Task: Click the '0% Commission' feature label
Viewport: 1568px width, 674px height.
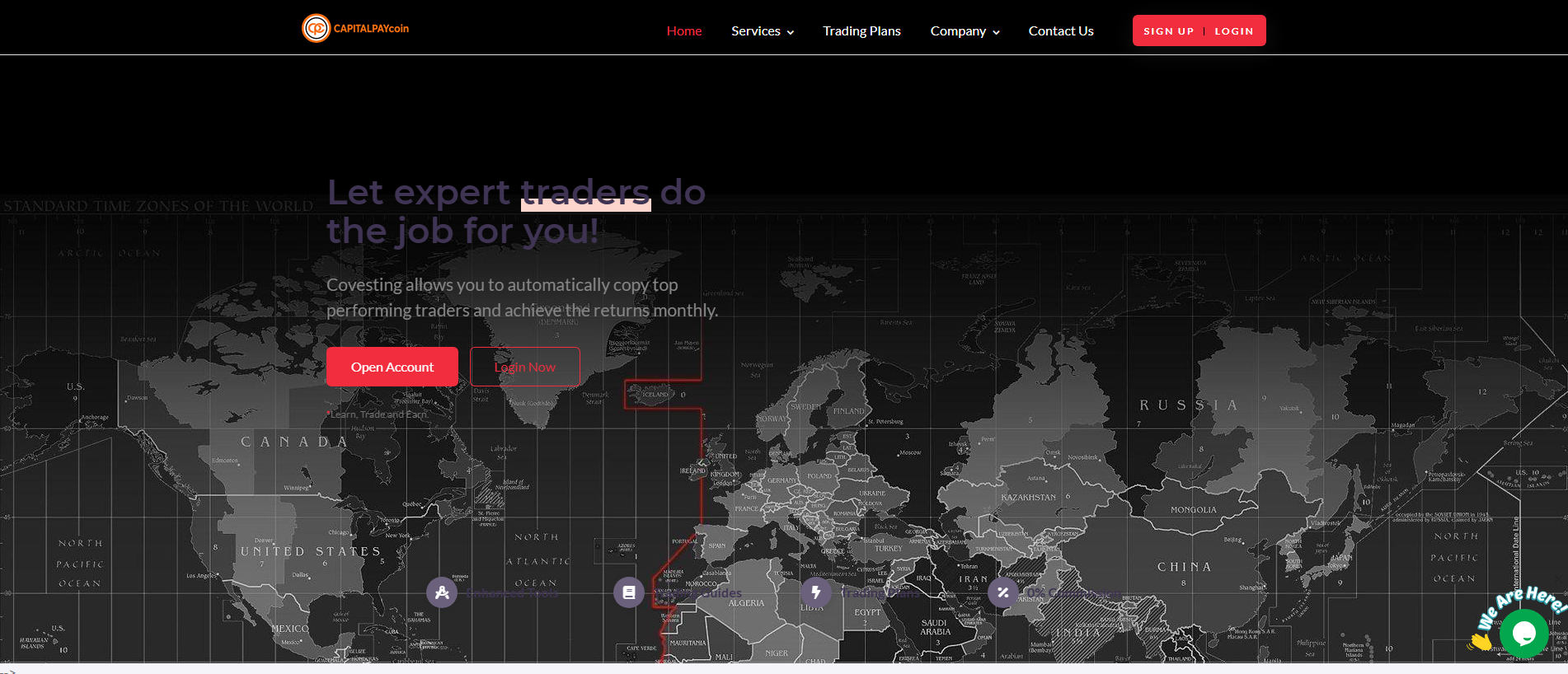Action: click(1073, 593)
